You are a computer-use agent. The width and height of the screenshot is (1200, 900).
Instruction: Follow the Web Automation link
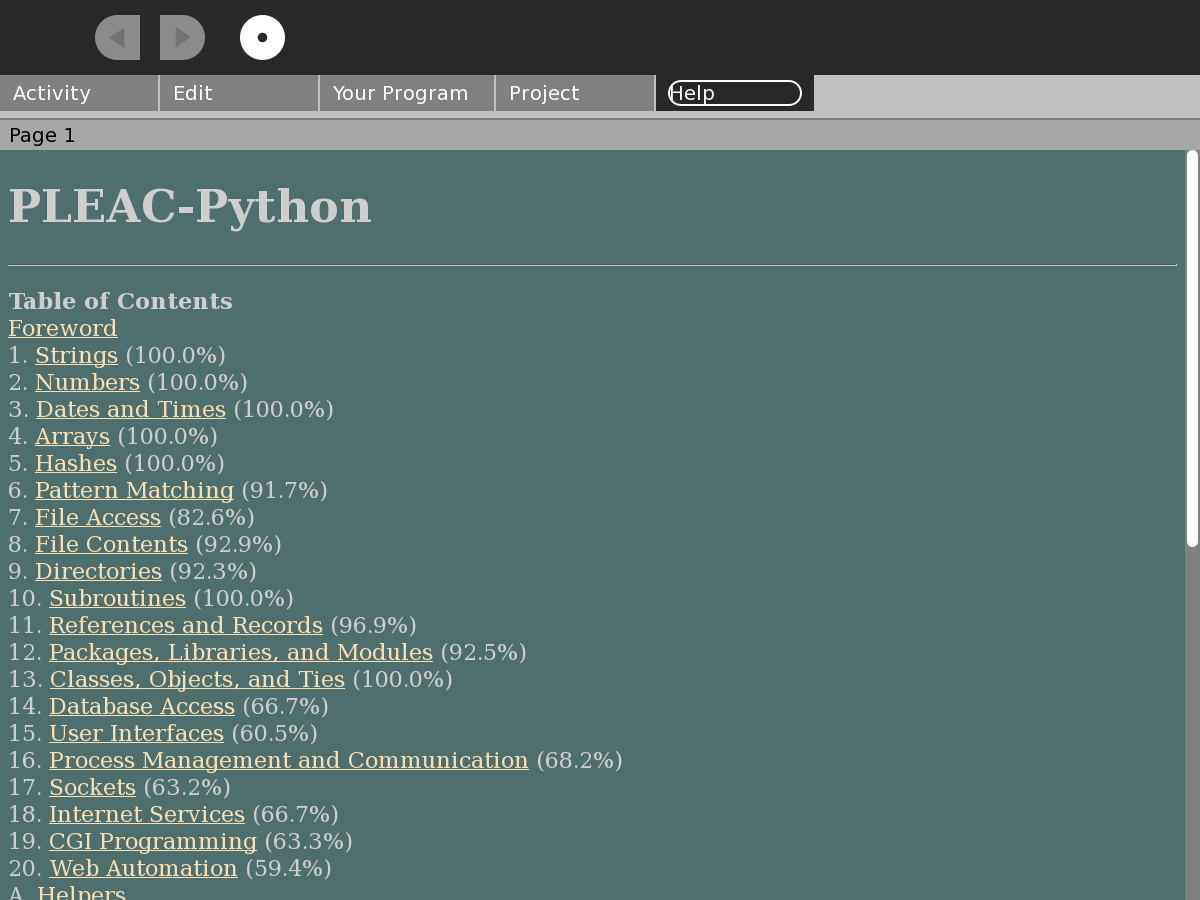point(143,868)
